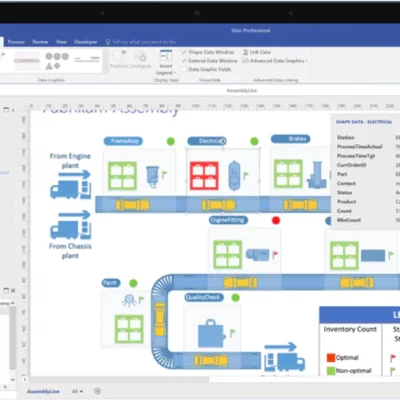Select the shapes data graphic thumbnail
Viewport: 400px width, 400px height.
57,61
